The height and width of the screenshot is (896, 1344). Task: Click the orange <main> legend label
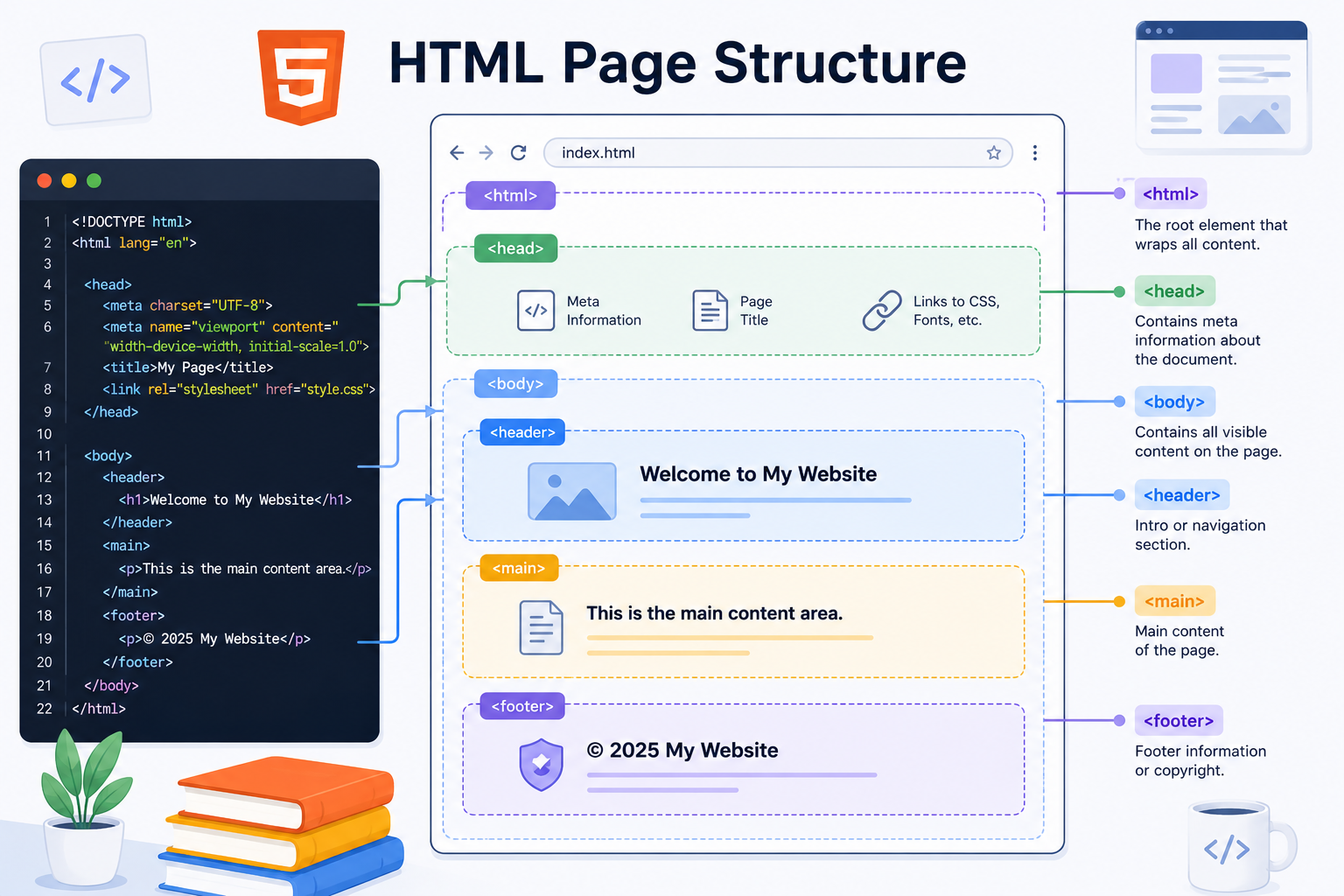pyautogui.click(x=1174, y=601)
